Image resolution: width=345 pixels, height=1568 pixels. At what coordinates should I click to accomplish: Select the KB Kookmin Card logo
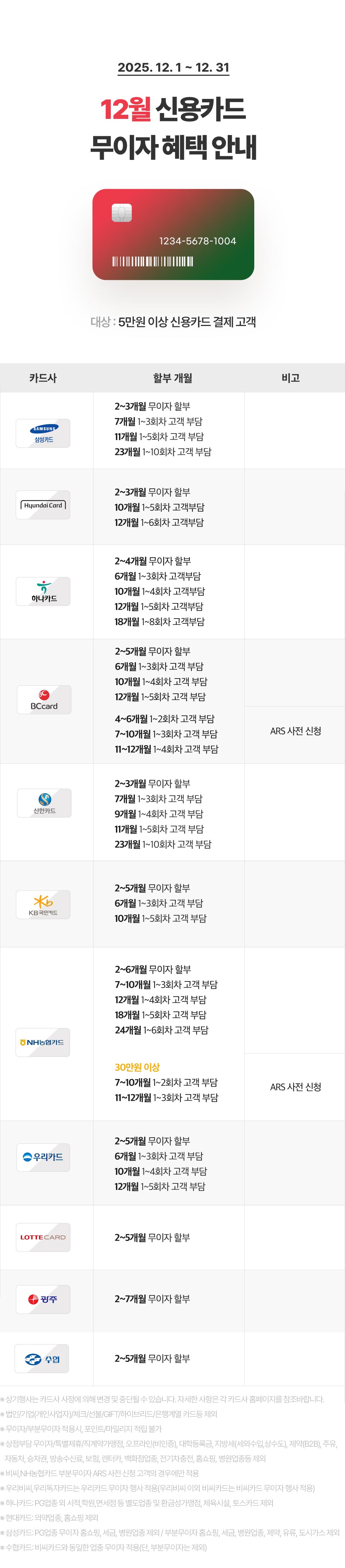click(x=43, y=904)
